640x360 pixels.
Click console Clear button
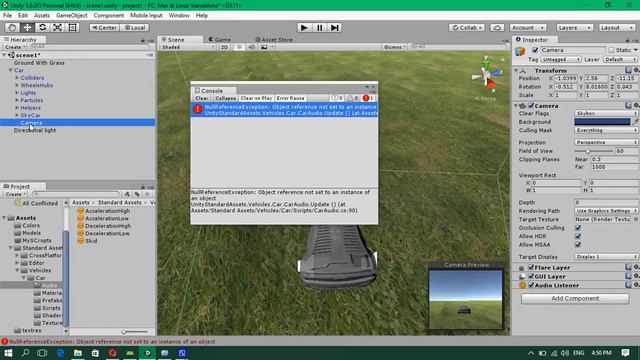(x=201, y=98)
